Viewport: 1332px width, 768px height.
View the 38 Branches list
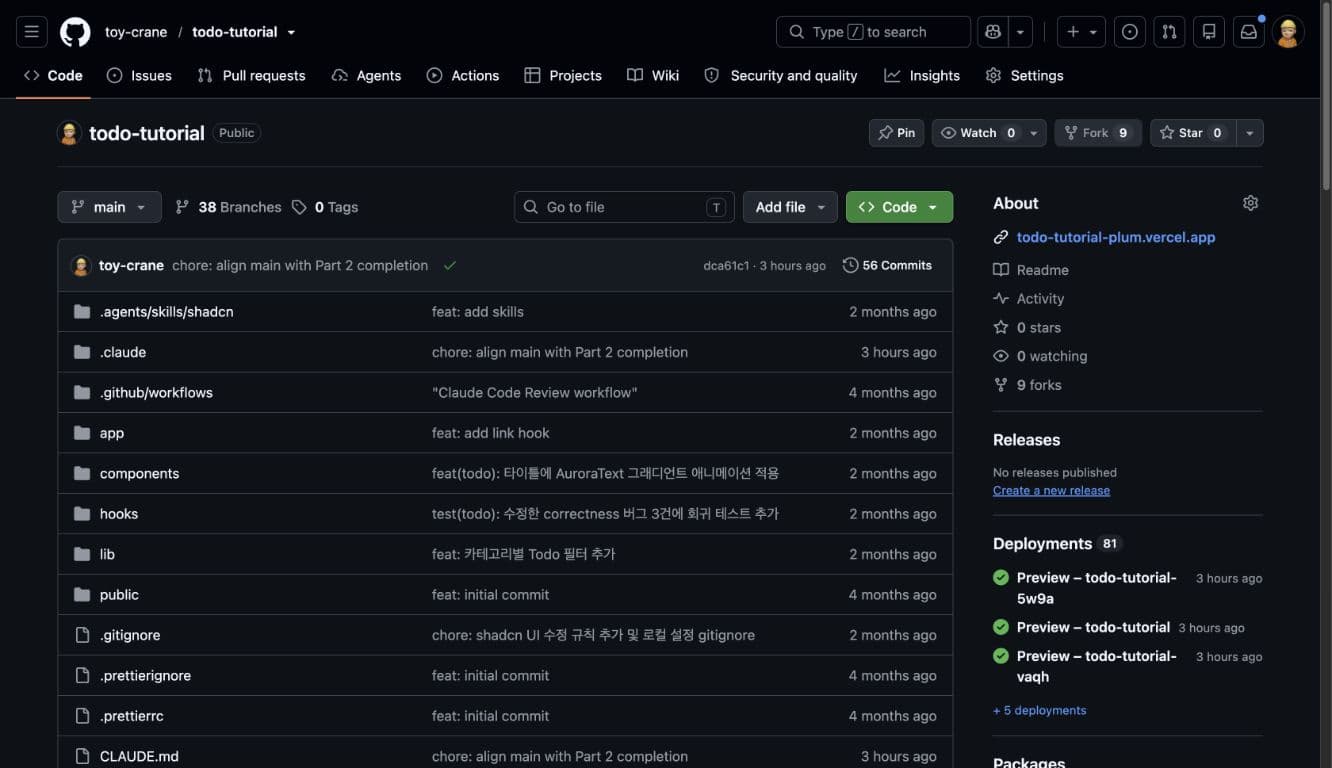pos(228,207)
